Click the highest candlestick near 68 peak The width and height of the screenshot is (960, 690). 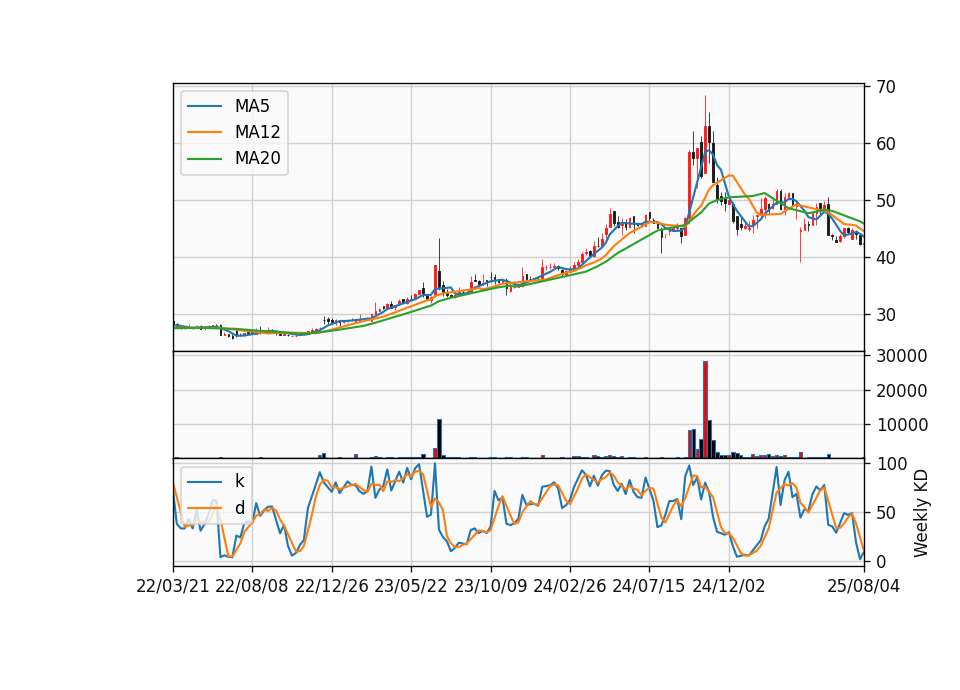tap(705, 136)
